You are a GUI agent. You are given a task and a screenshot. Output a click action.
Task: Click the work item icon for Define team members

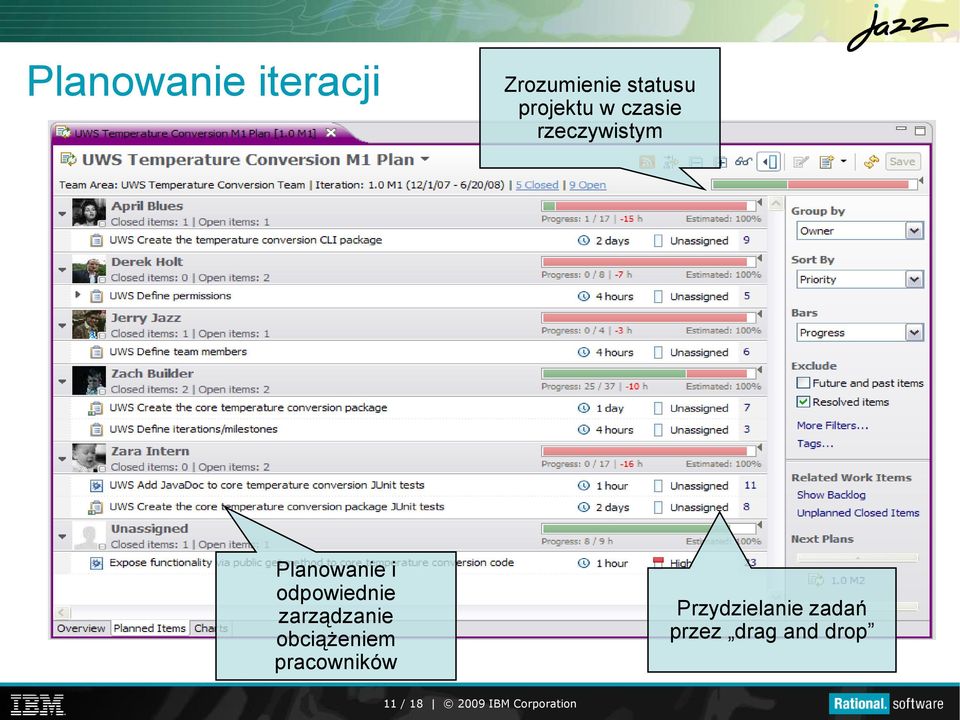tap(96, 352)
